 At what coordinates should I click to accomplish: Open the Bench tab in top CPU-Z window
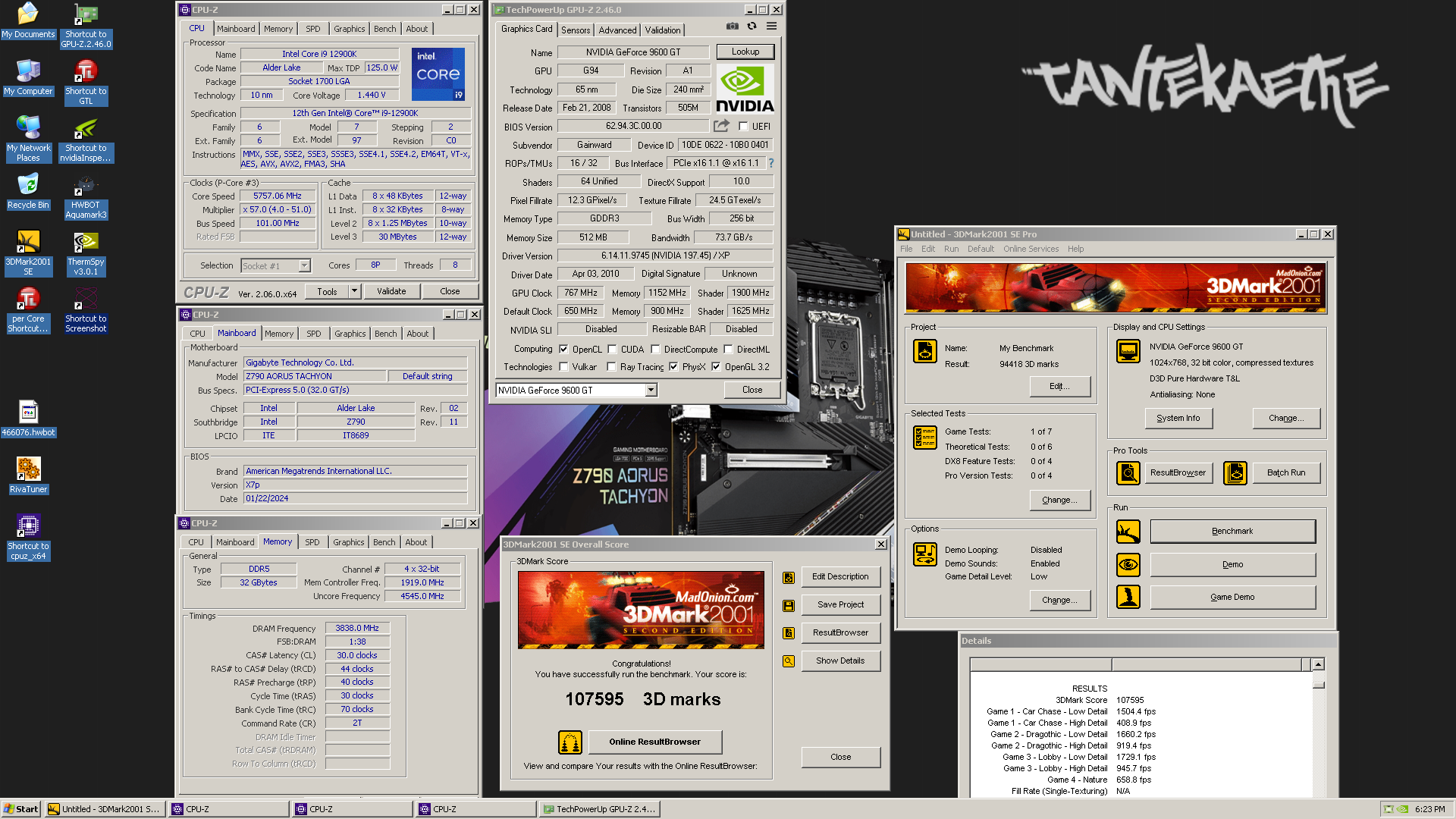[x=384, y=29]
